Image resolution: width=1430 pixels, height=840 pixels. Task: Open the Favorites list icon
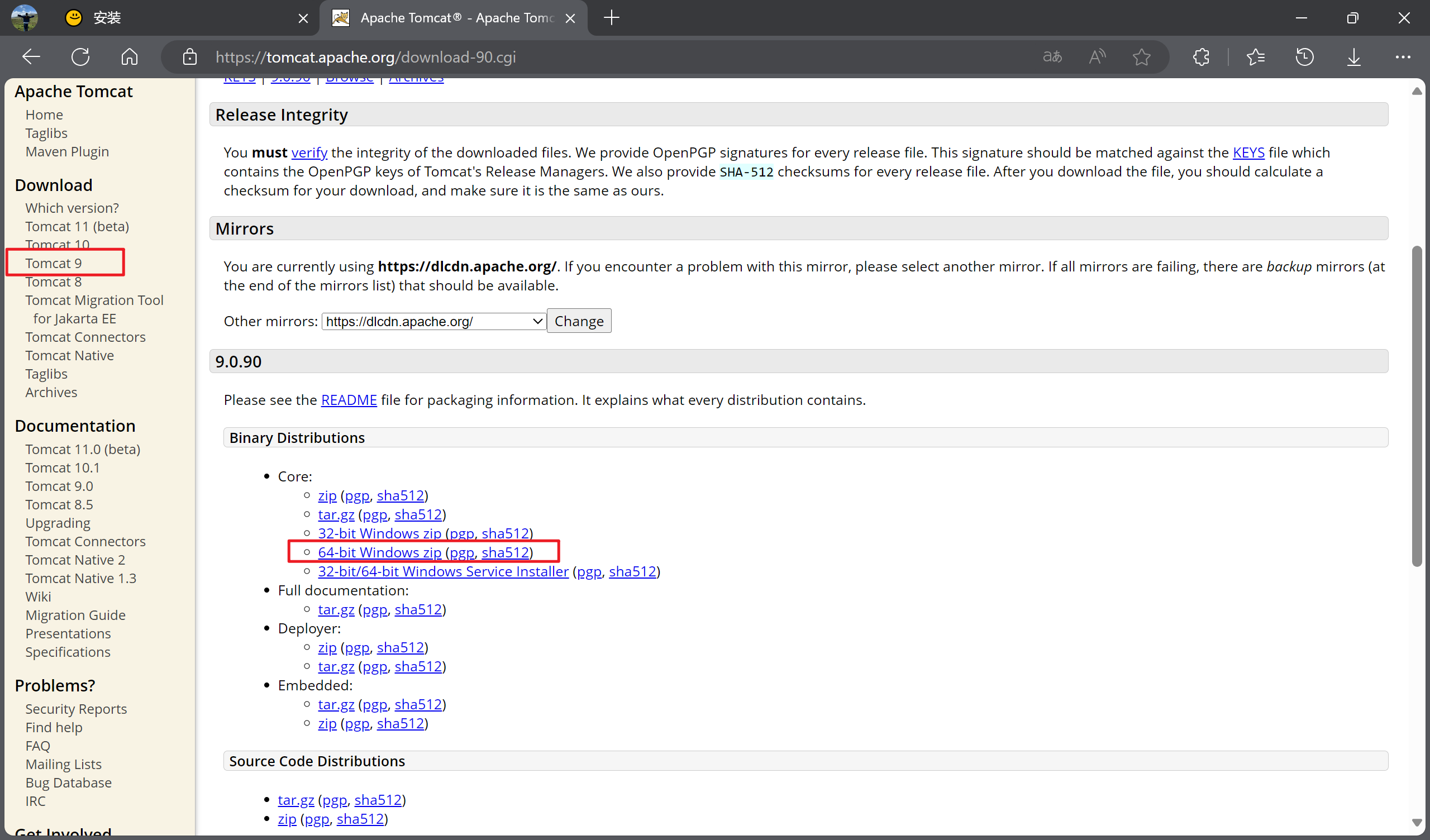(1255, 57)
